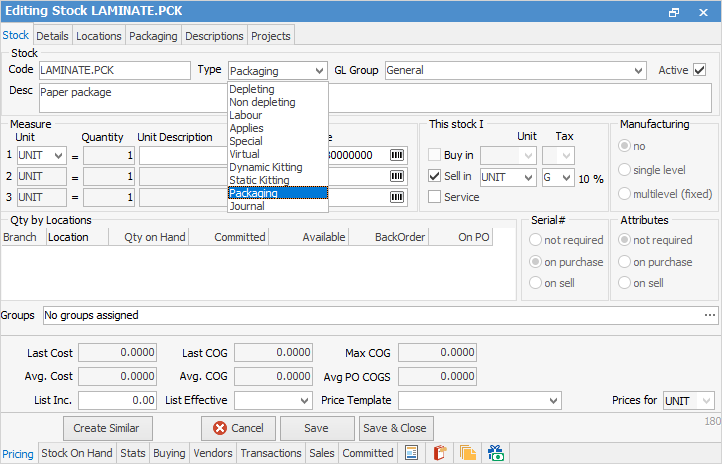Open barcode icon for unit row 3
The width and height of the screenshot is (722, 464).
[x=396, y=197]
